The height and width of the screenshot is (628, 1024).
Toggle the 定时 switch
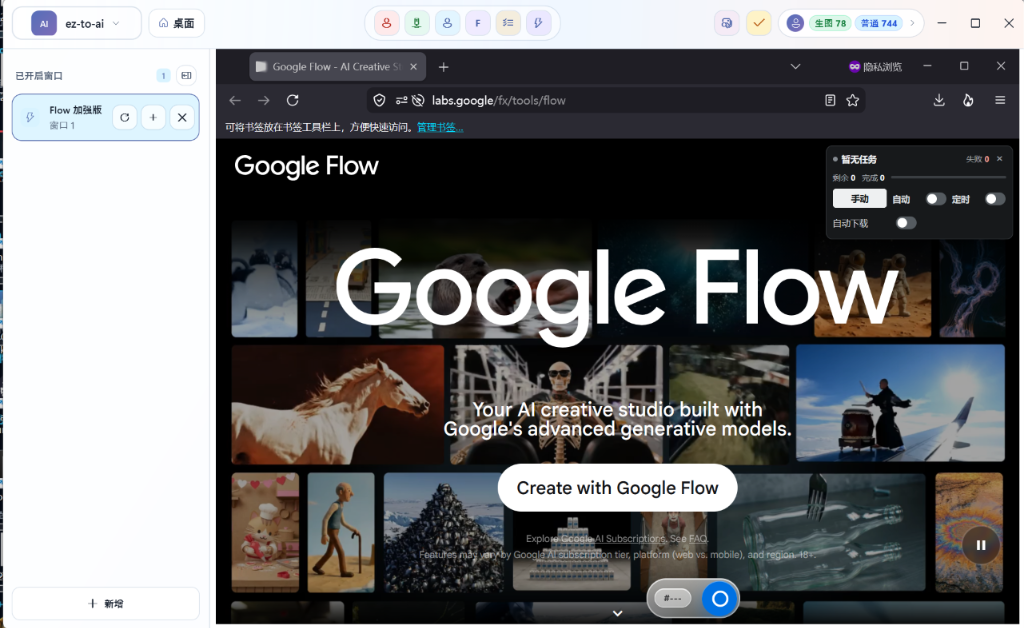995,198
